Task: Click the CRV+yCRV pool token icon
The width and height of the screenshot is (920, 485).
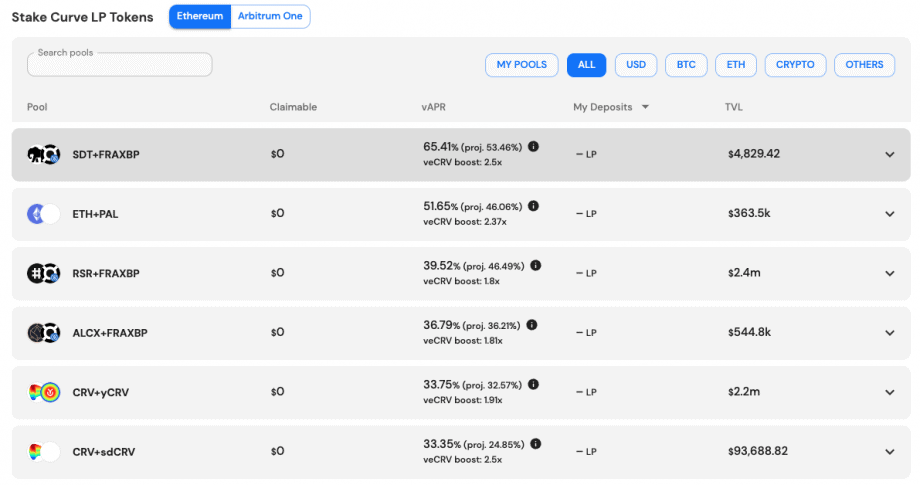Action: pyautogui.click(x=43, y=392)
